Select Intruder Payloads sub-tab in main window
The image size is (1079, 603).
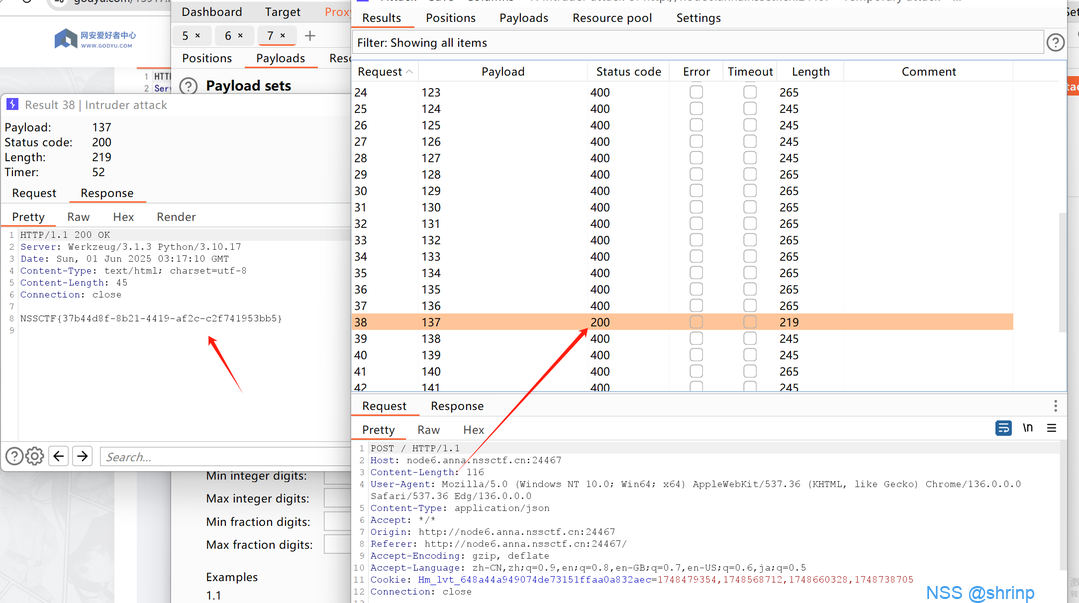[x=280, y=59]
